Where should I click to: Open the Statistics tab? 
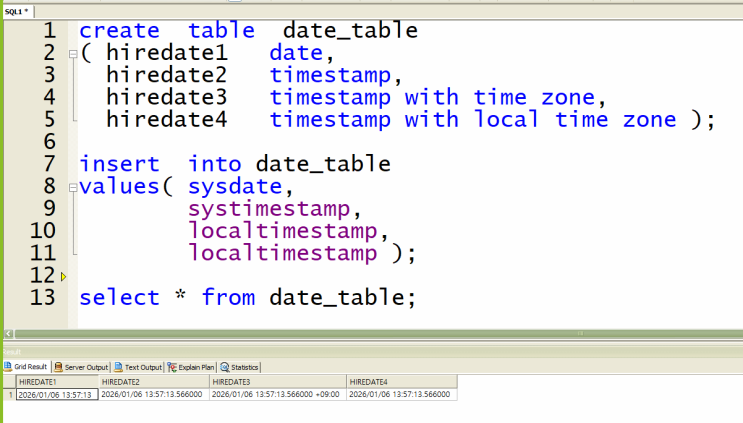tap(239, 367)
